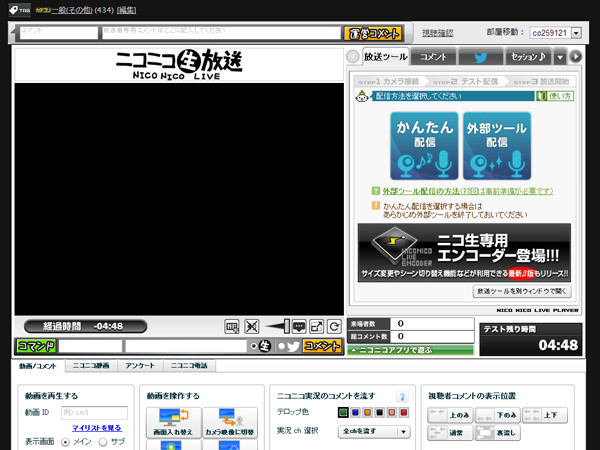The height and width of the screenshot is (450, 600).
Task: Click the mascot icon beside 配信方法 message
Action: 362,96
